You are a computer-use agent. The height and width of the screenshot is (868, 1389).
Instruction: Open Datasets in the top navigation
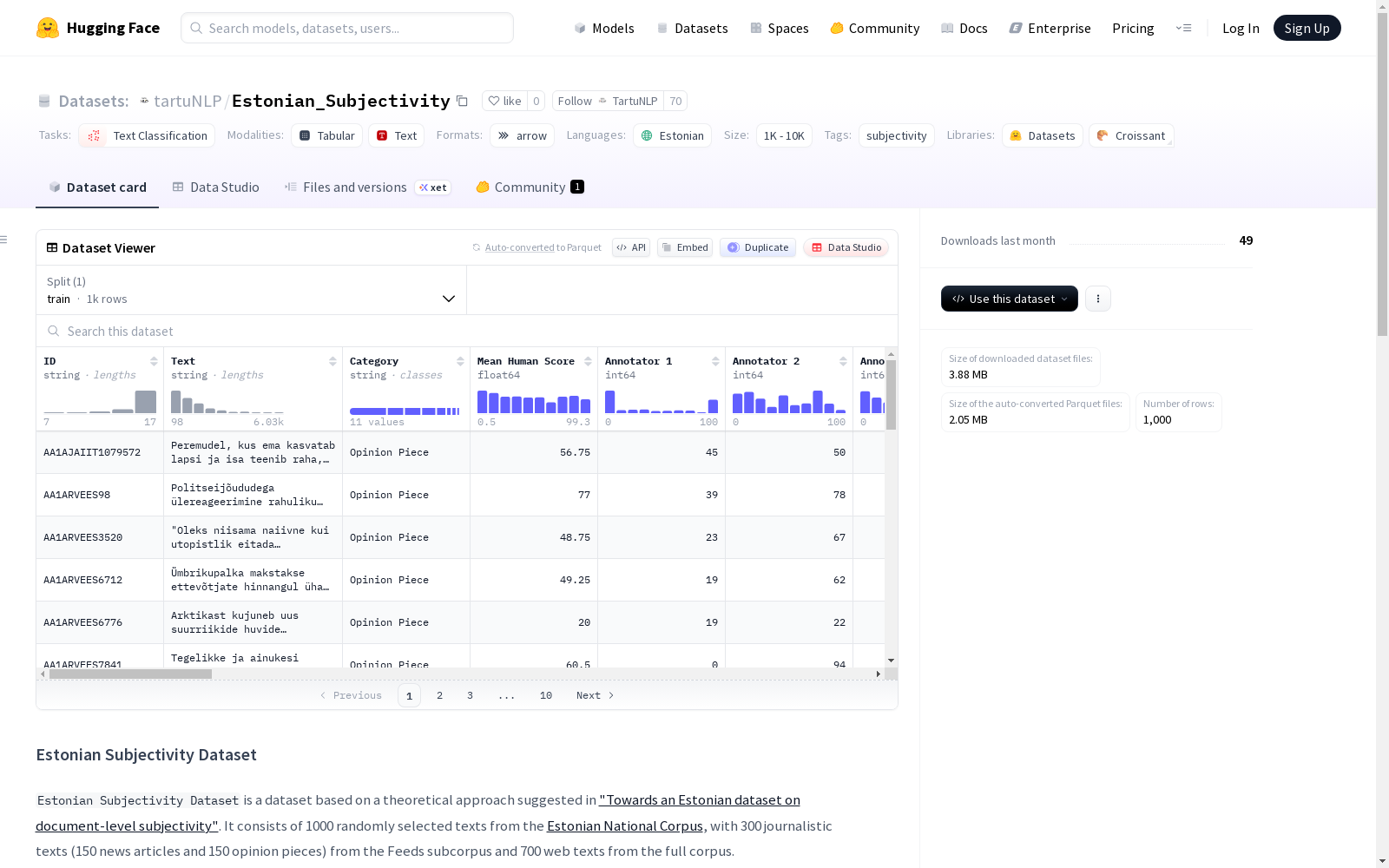pos(692,28)
